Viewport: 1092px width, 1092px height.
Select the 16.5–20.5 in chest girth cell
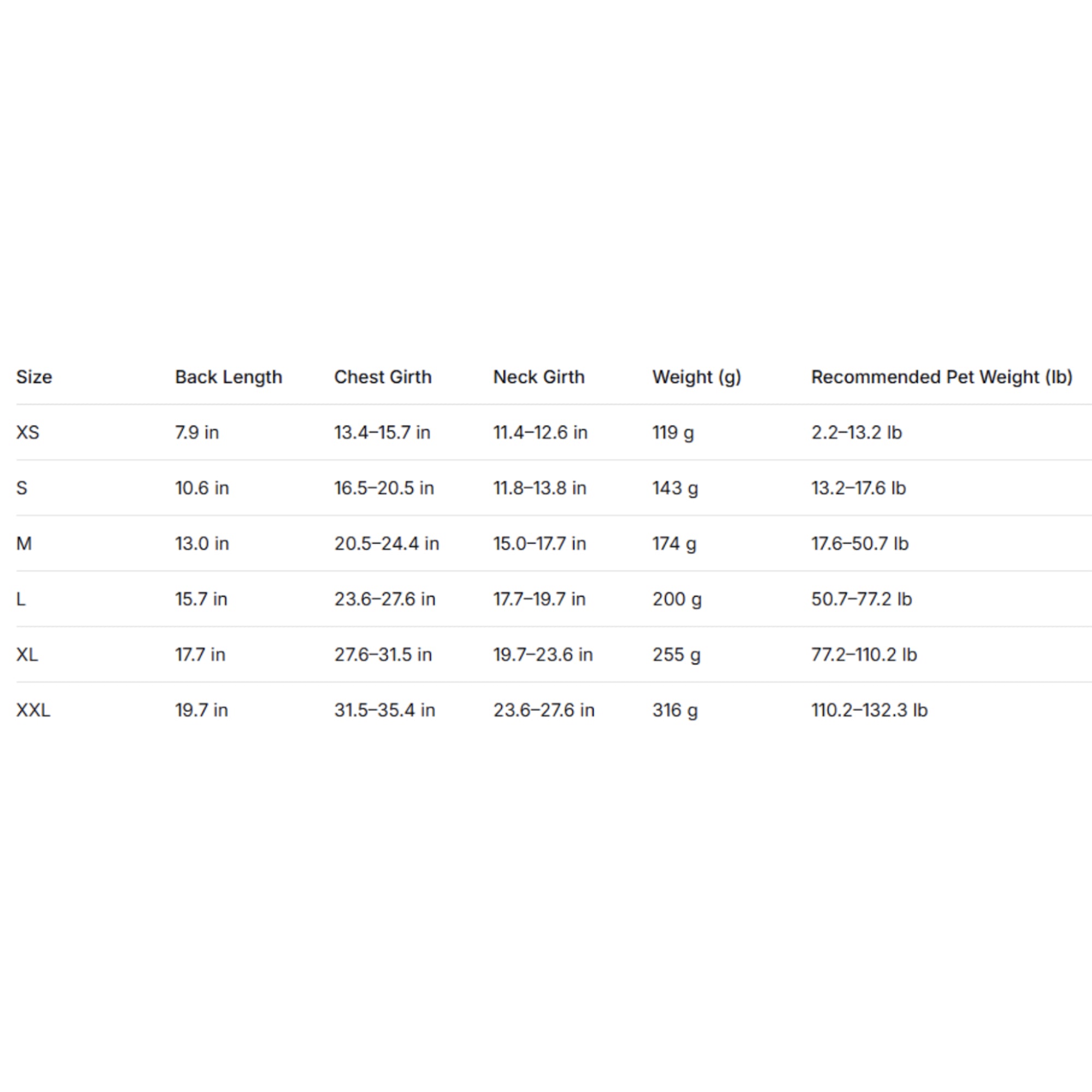pos(384,488)
